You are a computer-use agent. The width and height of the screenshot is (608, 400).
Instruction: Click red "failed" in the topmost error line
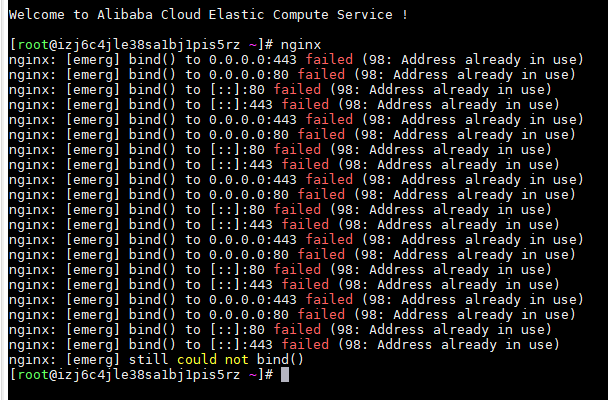coord(329,60)
